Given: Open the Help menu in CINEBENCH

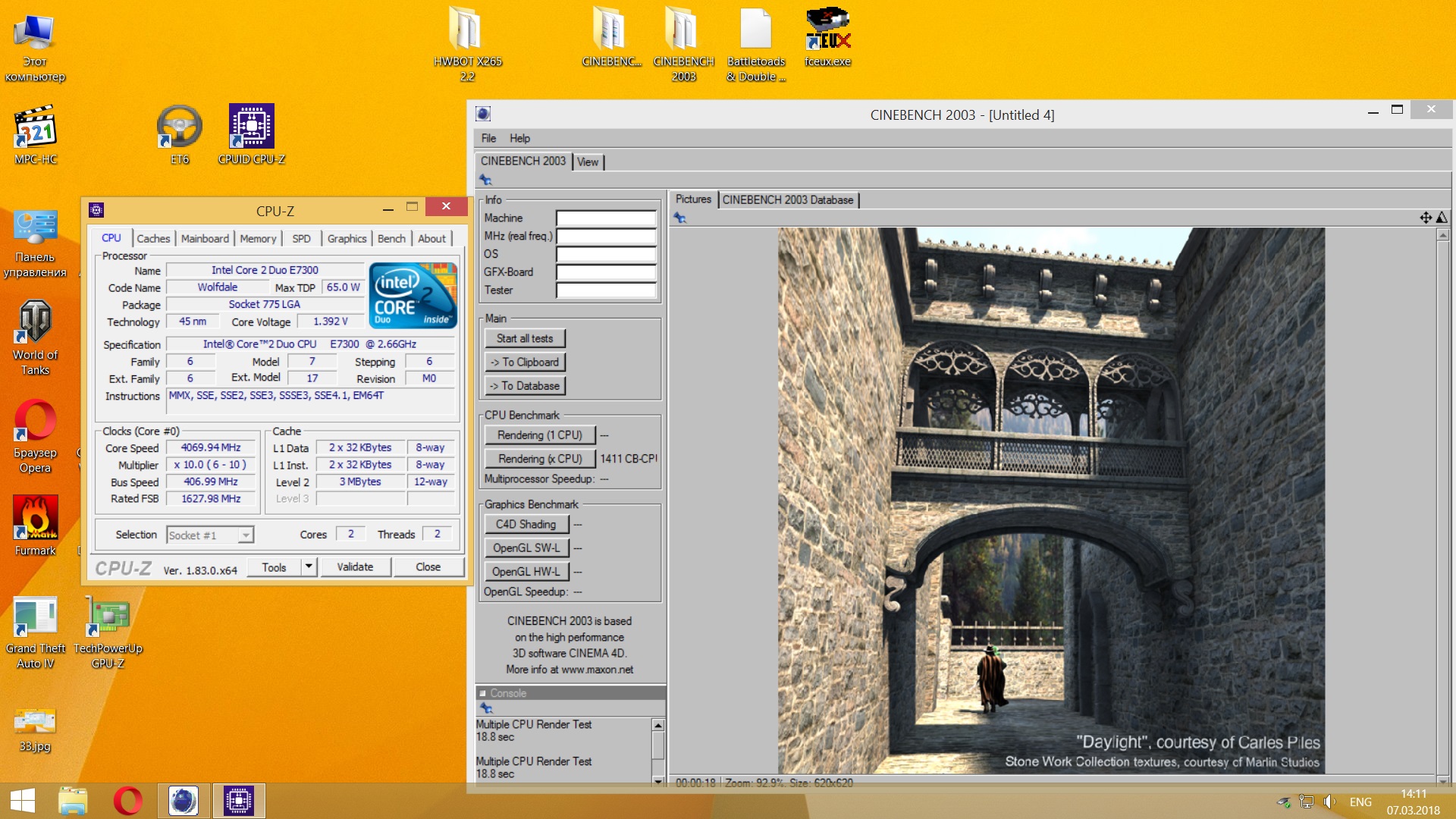Looking at the screenshot, I should (x=519, y=138).
